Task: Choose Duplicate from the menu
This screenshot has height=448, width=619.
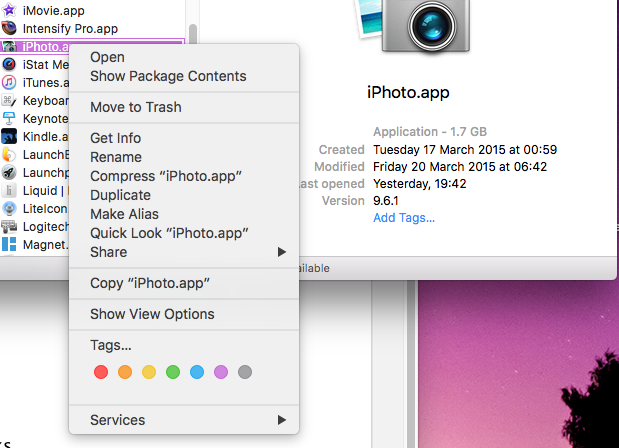Action: tap(184, 195)
